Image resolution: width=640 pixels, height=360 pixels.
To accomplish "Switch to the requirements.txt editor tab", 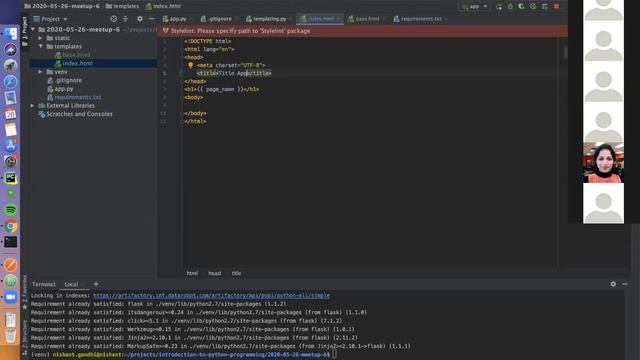I will pos(418,19).
